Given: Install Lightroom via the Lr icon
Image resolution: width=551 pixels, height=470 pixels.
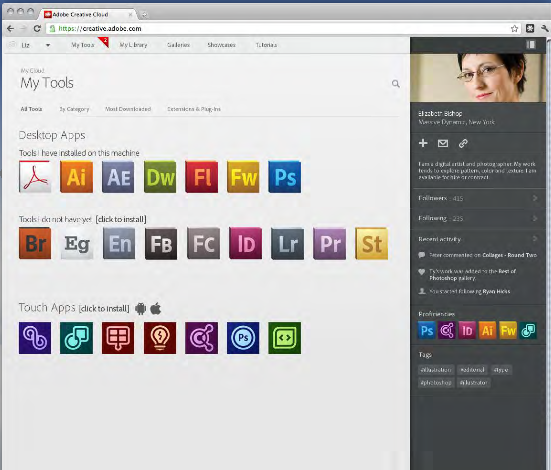Looking at the screenshot, I should click(x=287, y=243).
